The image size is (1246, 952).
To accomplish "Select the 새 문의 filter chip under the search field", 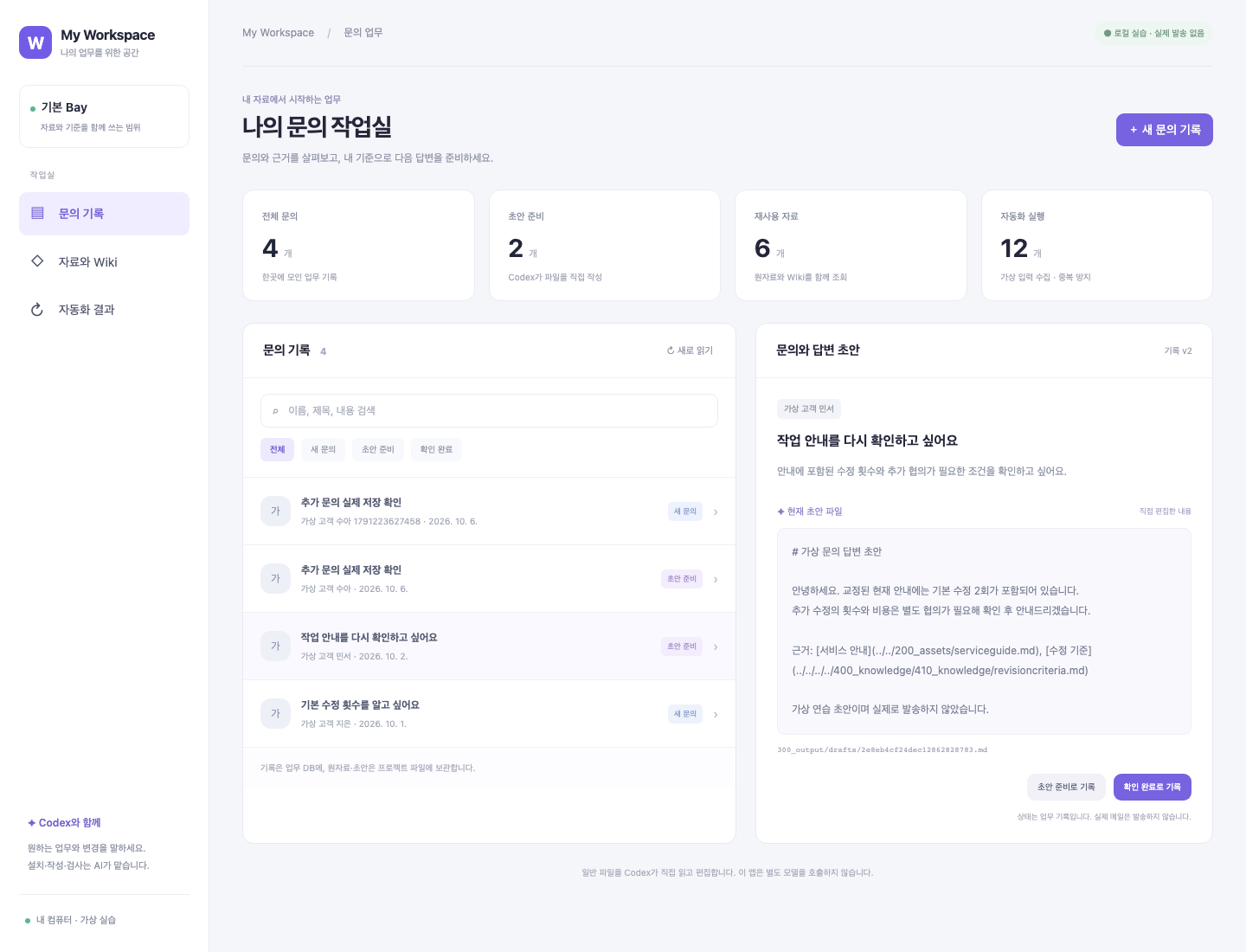I will tap(323, 449).
